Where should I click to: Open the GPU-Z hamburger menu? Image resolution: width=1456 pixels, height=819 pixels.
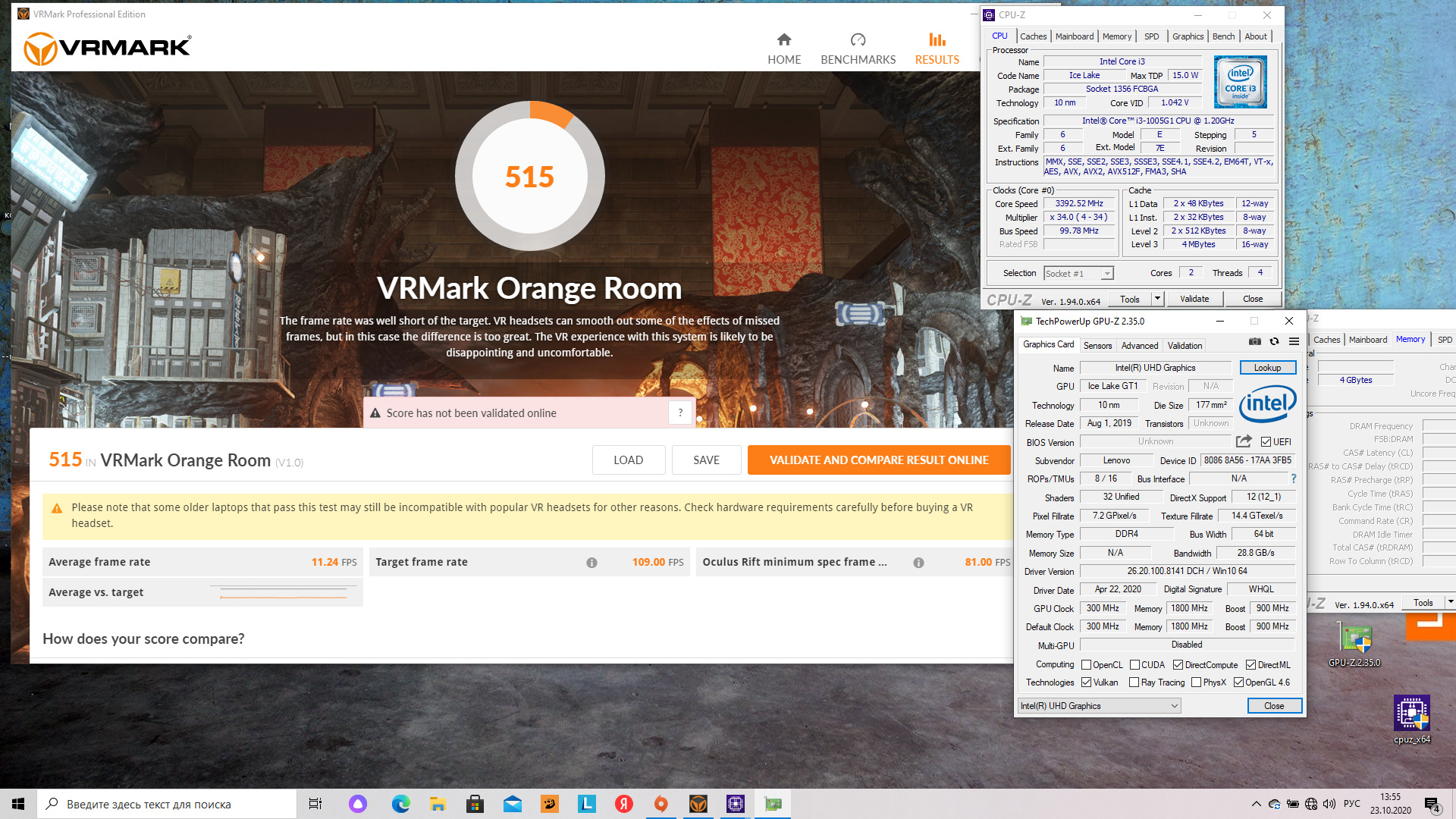click(1294, 341)
